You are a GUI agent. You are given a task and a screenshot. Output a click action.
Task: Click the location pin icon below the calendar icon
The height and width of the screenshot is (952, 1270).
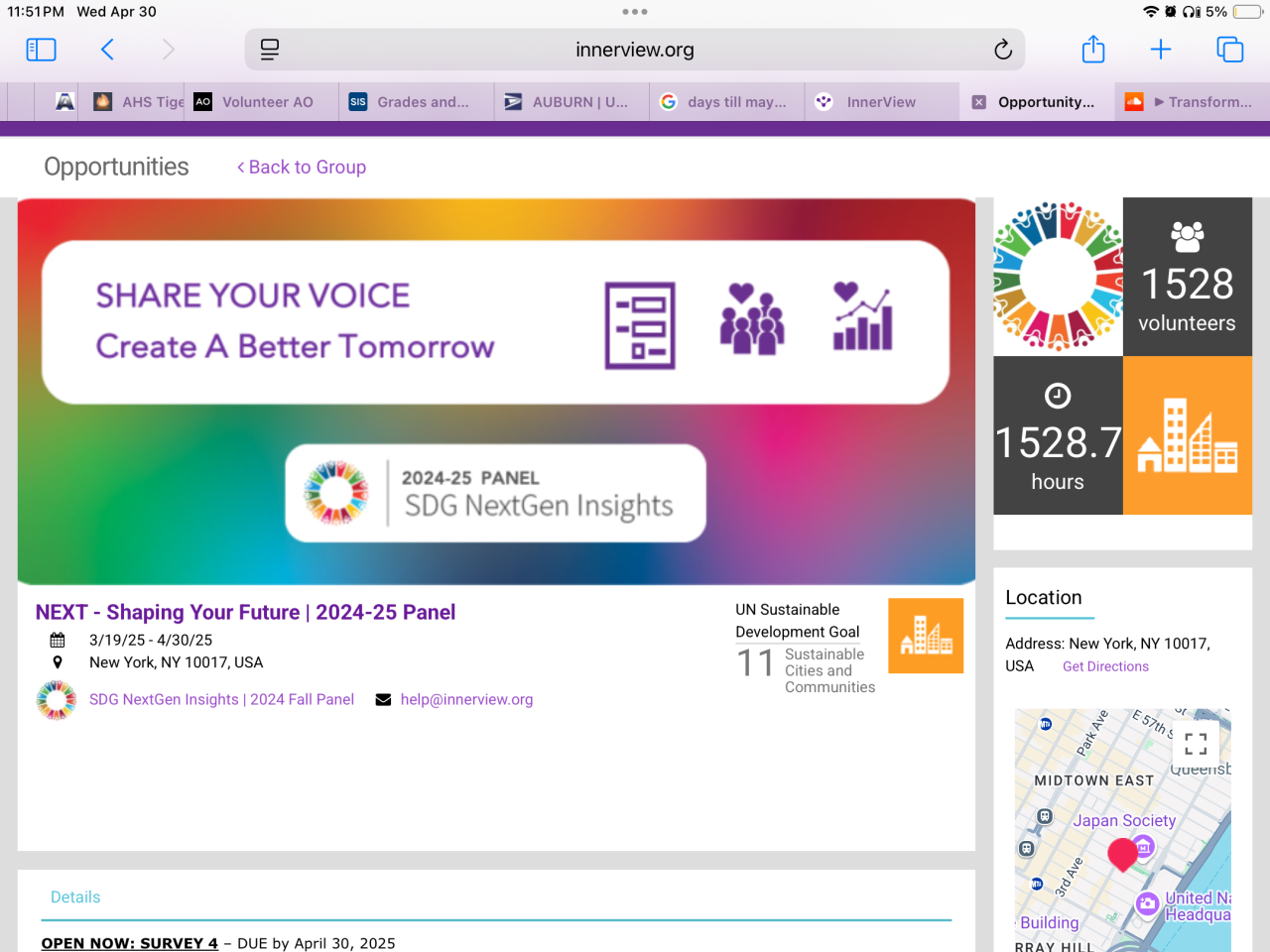pyautogui.click(x=58, y=662)
